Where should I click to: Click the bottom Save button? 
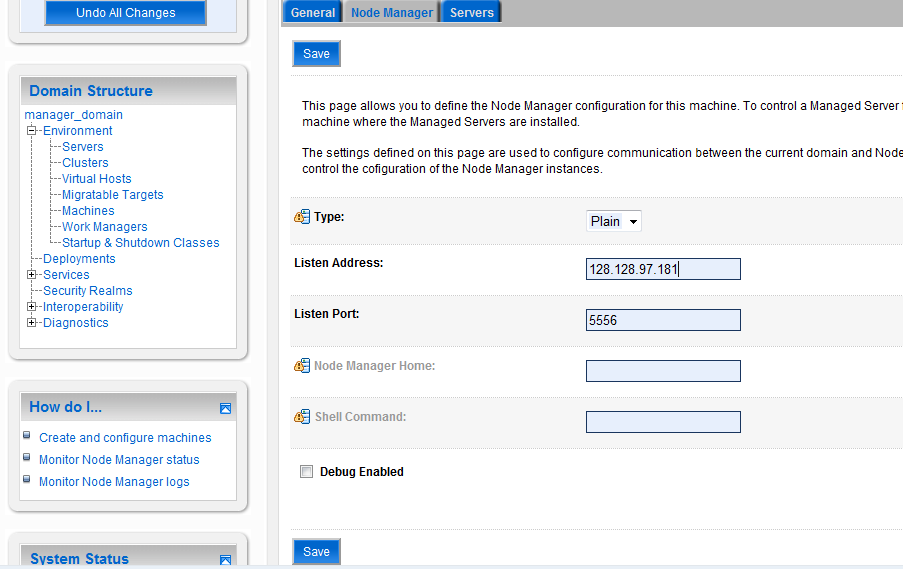pyautogui.click(x=316, y=552)
